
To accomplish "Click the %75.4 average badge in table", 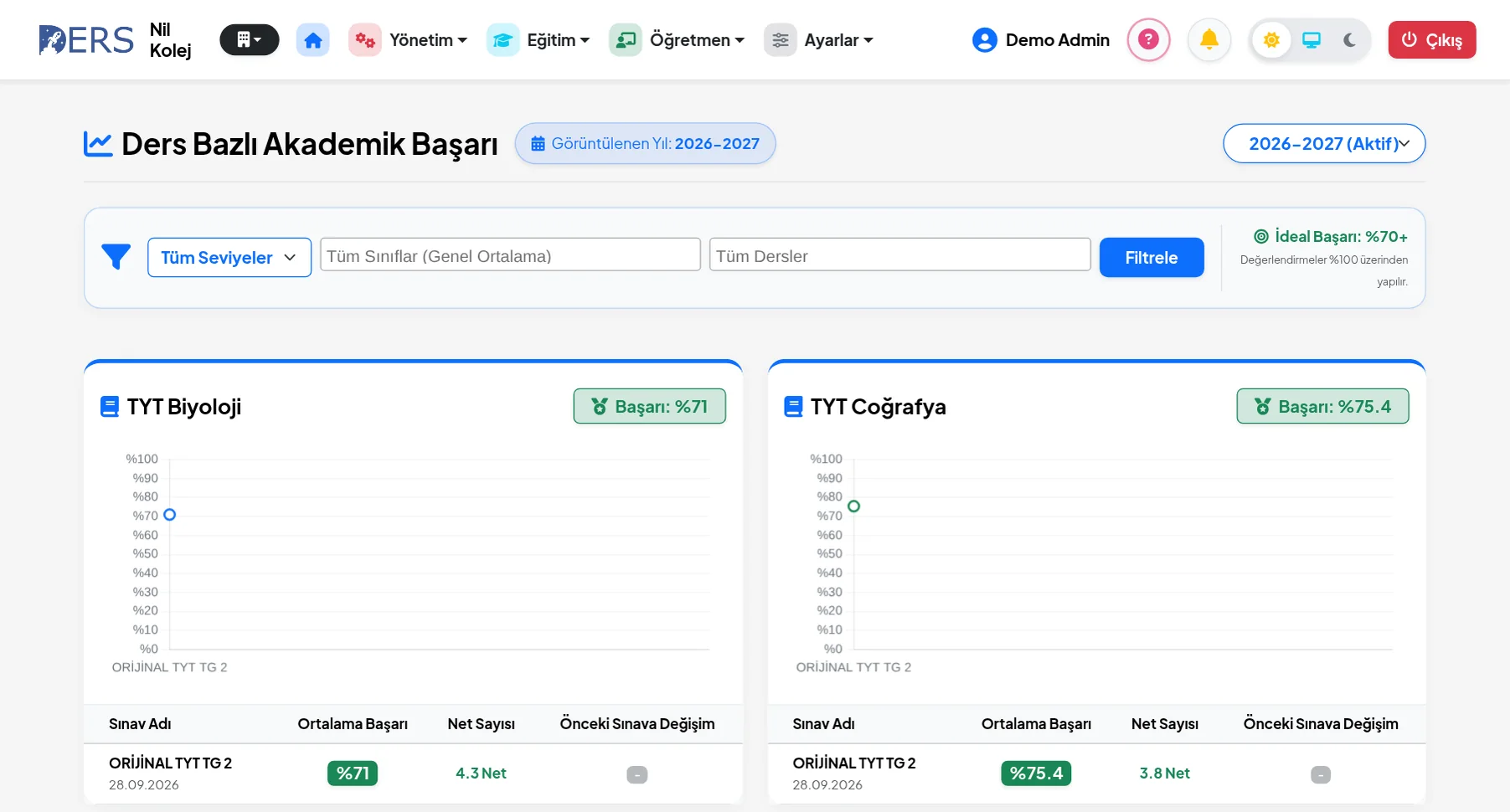I will (x=1036, y=773).
